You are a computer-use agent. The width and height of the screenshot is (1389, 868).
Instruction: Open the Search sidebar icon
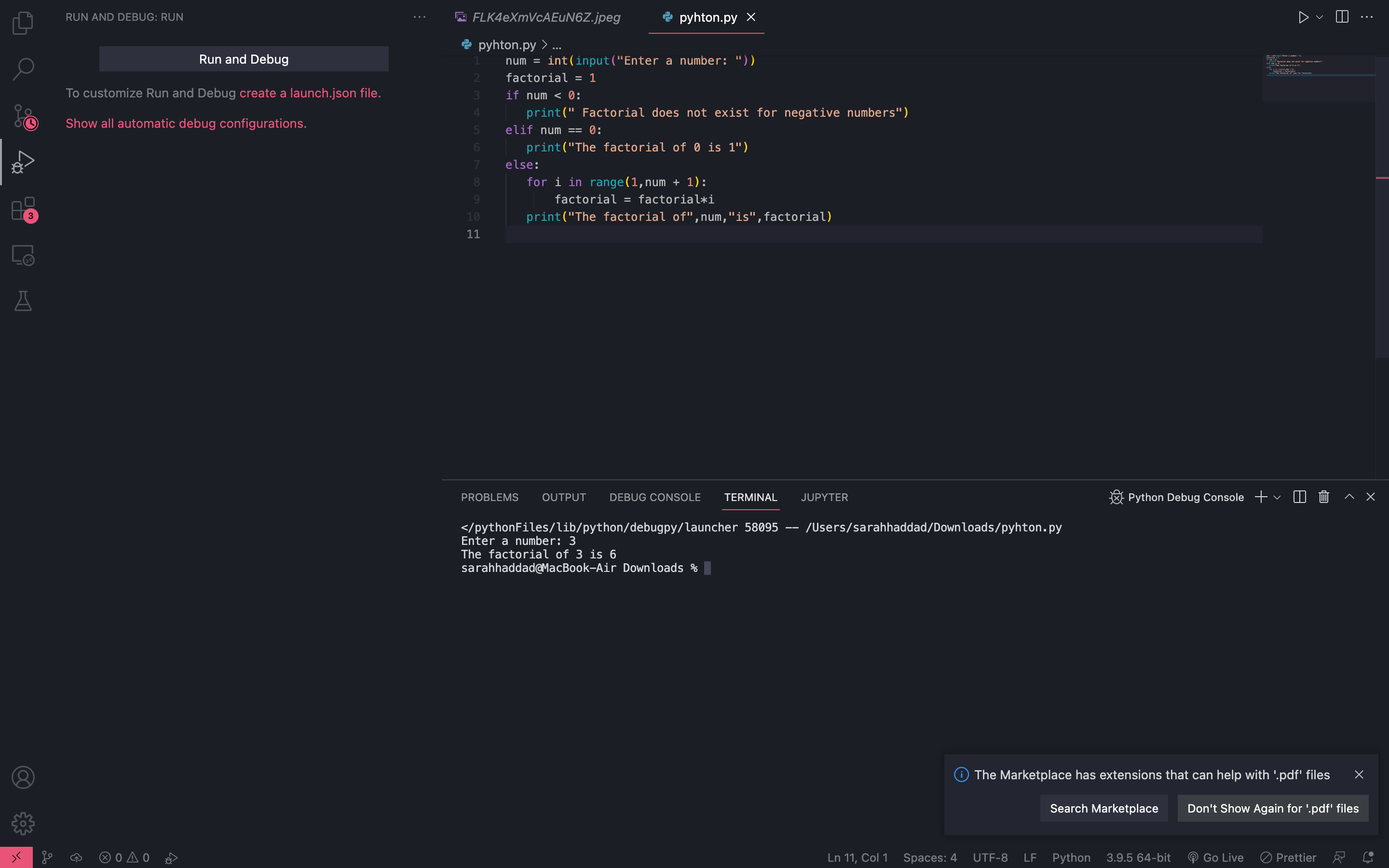tap(23, 68)
